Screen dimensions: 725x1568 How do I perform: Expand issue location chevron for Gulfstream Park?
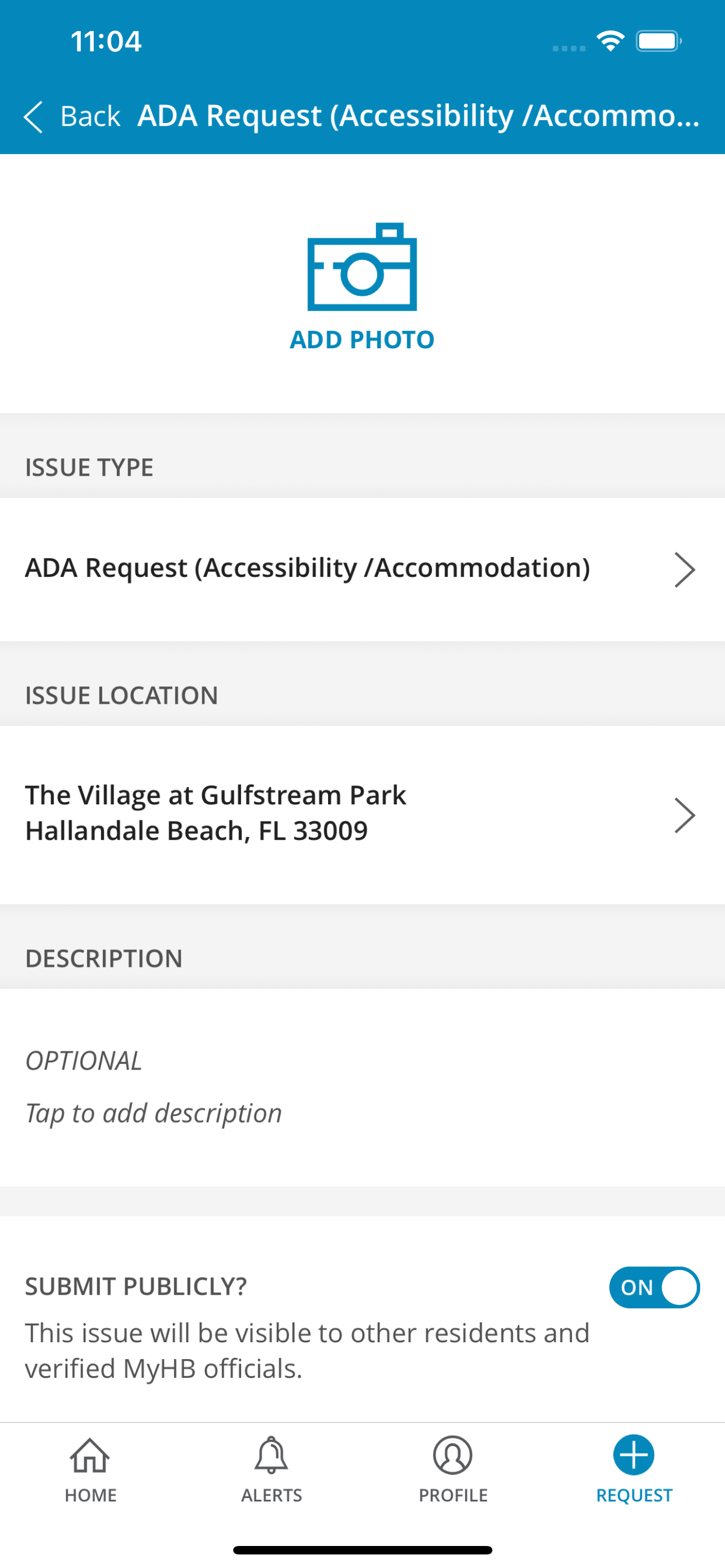(685, 815)
